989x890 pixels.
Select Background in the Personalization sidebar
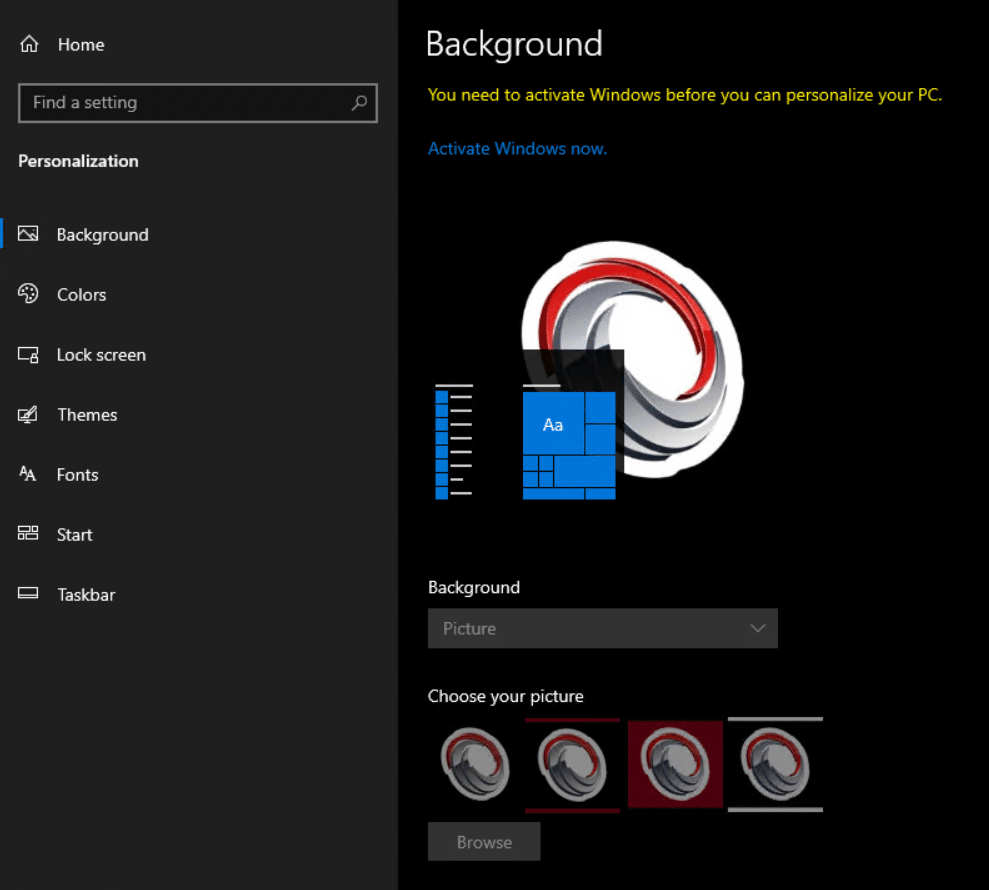point(103,235)
